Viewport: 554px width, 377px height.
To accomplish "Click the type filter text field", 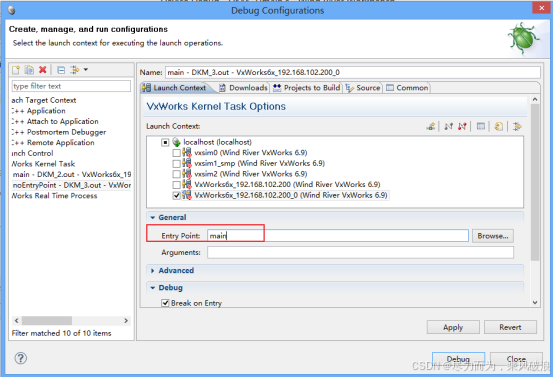I will (71, 86).
